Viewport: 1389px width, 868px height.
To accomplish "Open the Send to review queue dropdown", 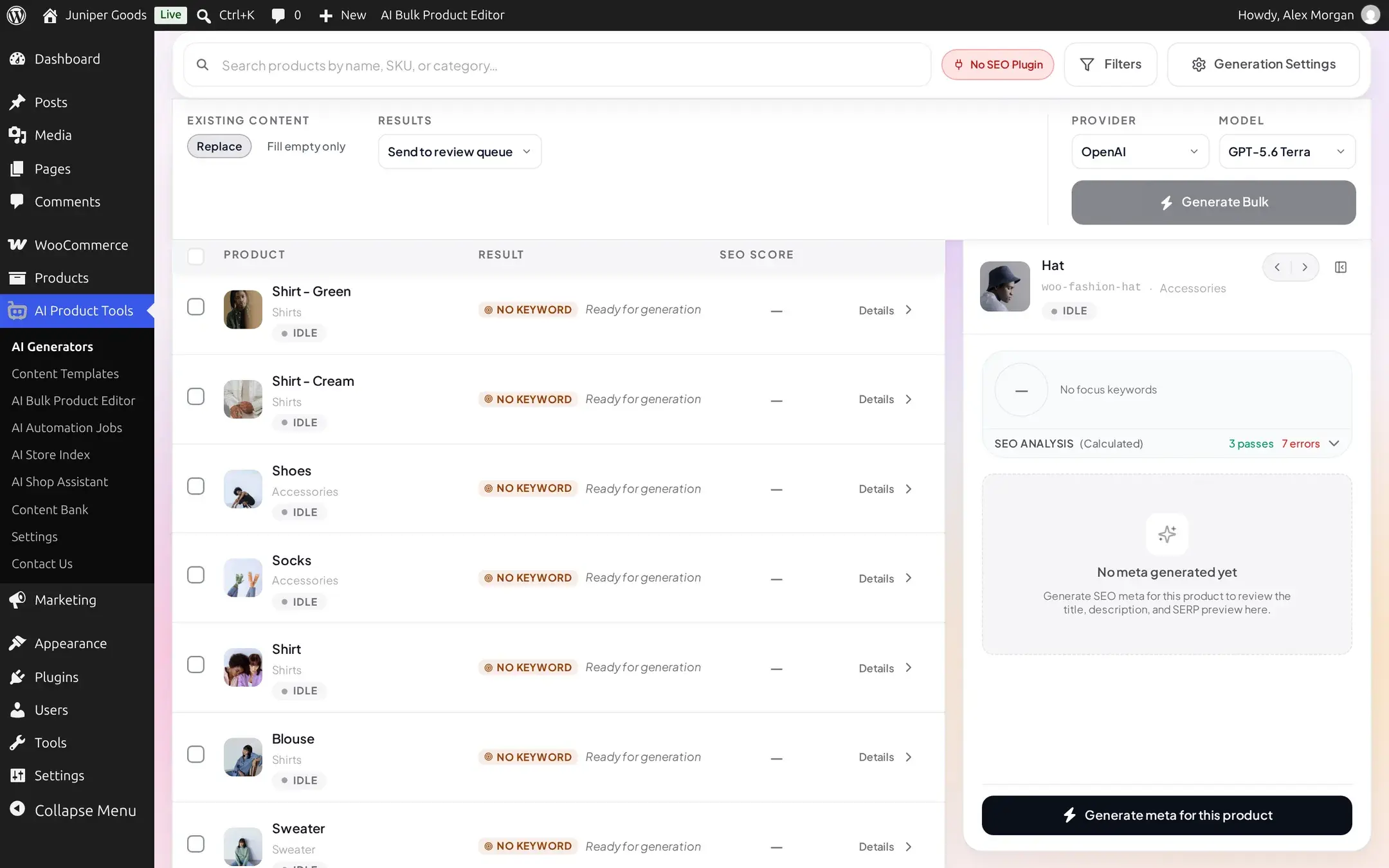I will [x=460, y=152].
